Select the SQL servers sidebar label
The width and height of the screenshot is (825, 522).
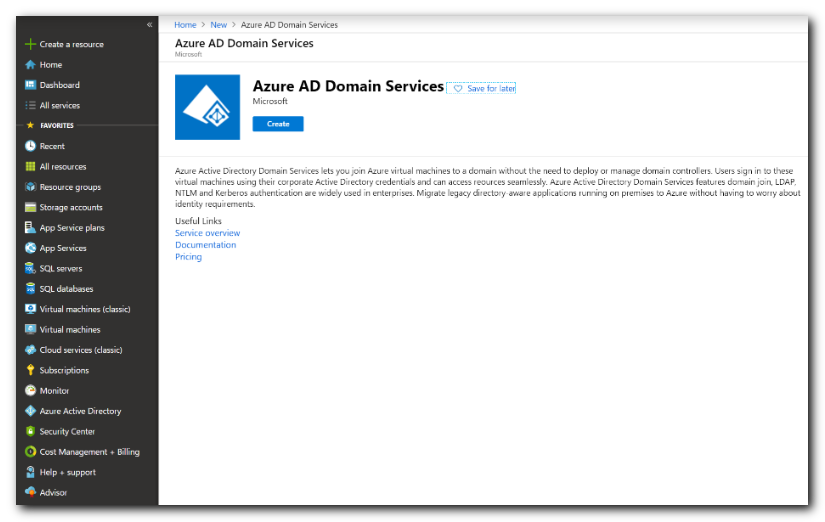click(61, 268)
